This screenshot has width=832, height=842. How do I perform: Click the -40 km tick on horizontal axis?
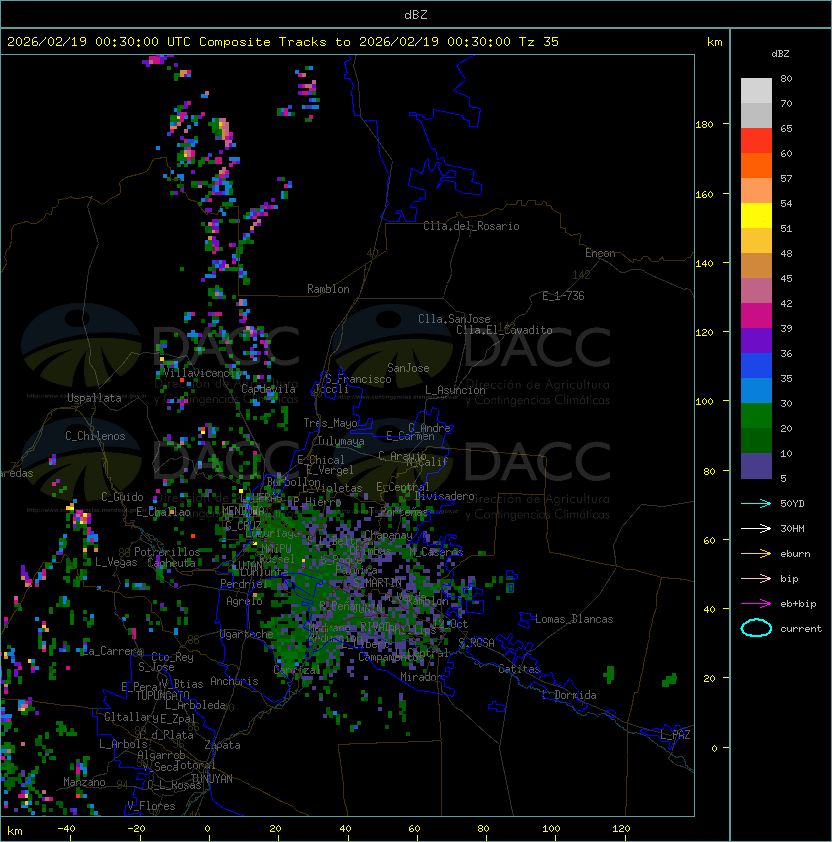click(66, 829)
